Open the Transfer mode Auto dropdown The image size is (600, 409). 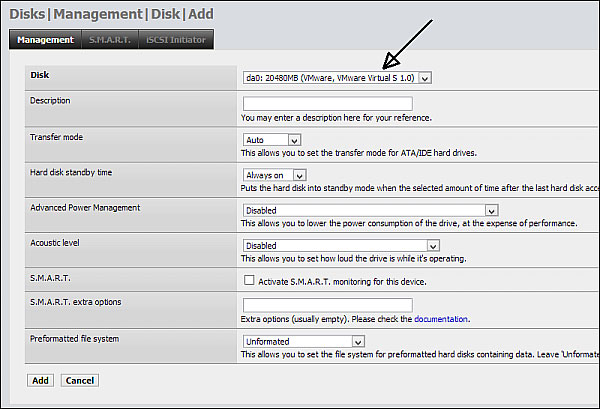coord(272,140)
